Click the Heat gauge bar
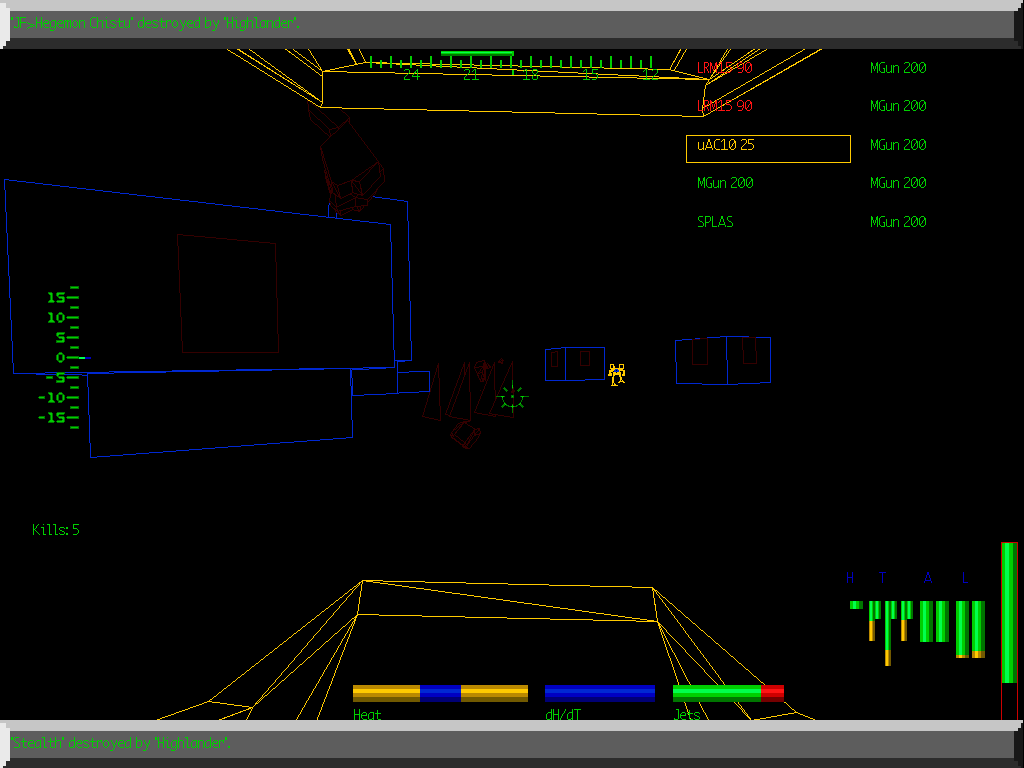 440,693
